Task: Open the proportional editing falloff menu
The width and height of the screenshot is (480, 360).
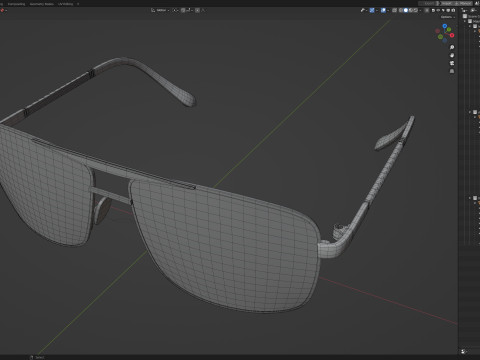Action: click(204, 10)
